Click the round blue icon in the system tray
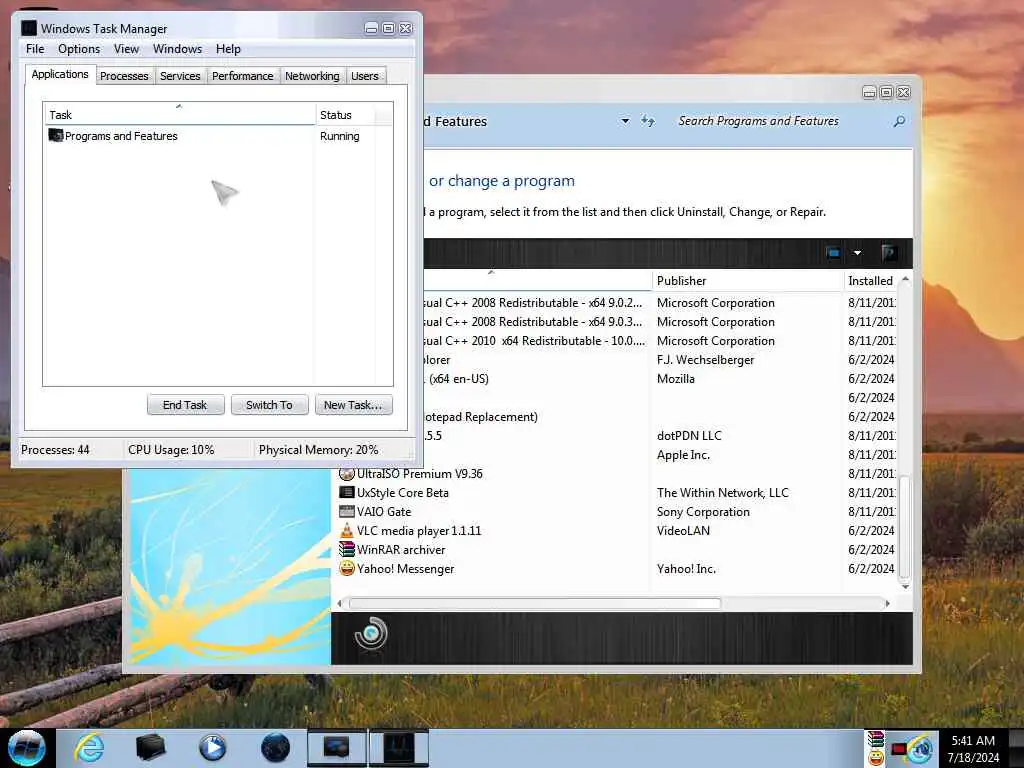The image size is (1024, 768). 921,749
